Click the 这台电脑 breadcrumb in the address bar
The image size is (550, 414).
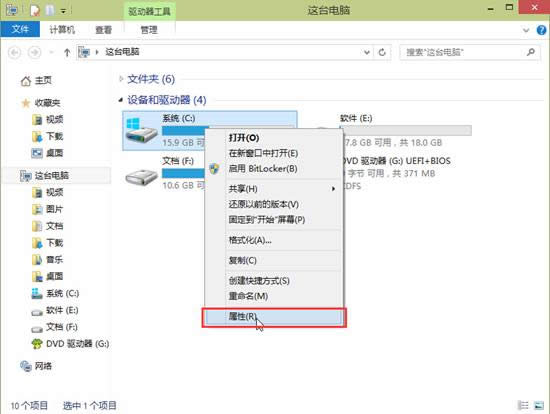[x=122, y=52]
